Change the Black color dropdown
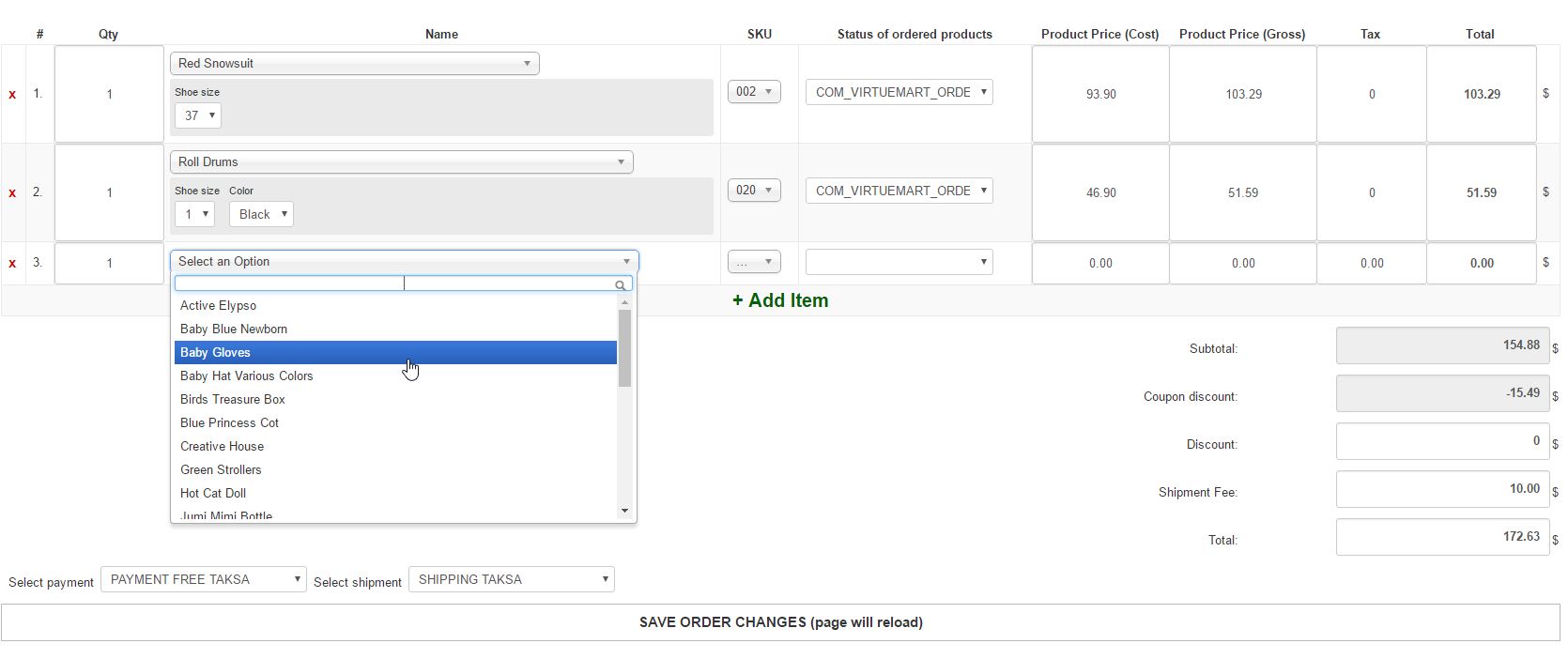 pos(261,214)
